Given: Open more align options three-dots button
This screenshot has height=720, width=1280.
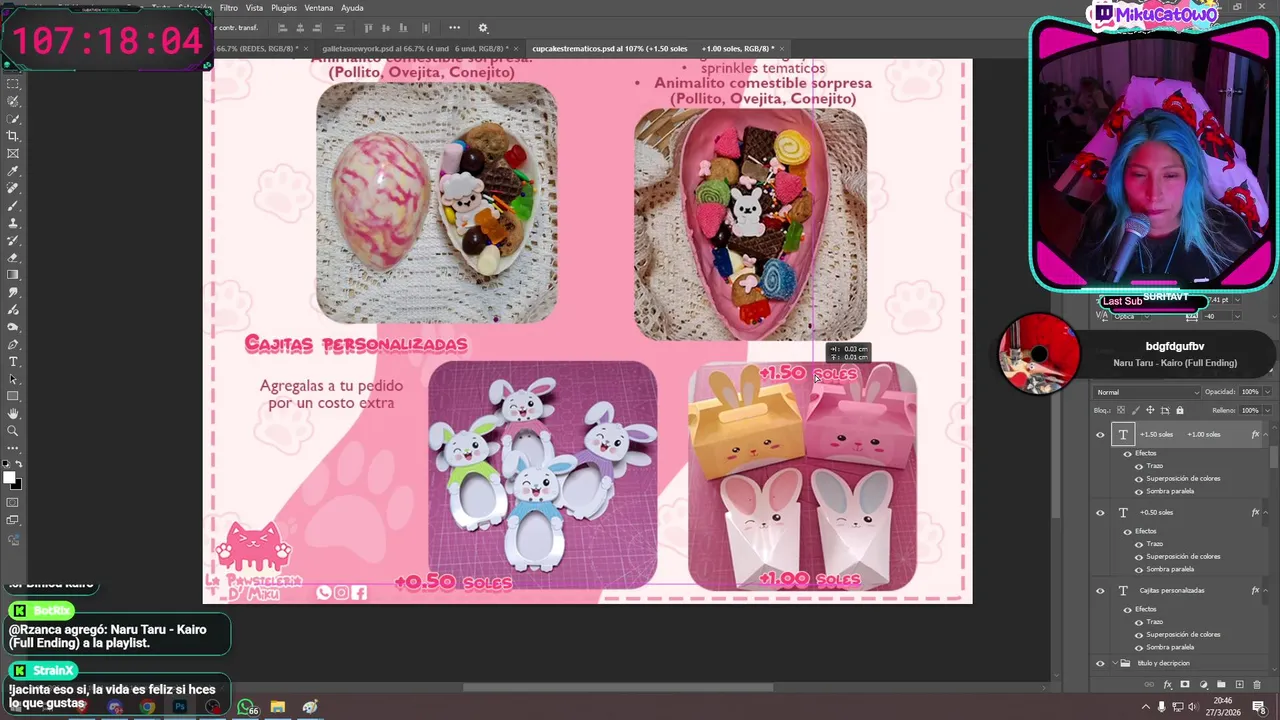Looking at the screenshot, I should [x=454, y=28].
